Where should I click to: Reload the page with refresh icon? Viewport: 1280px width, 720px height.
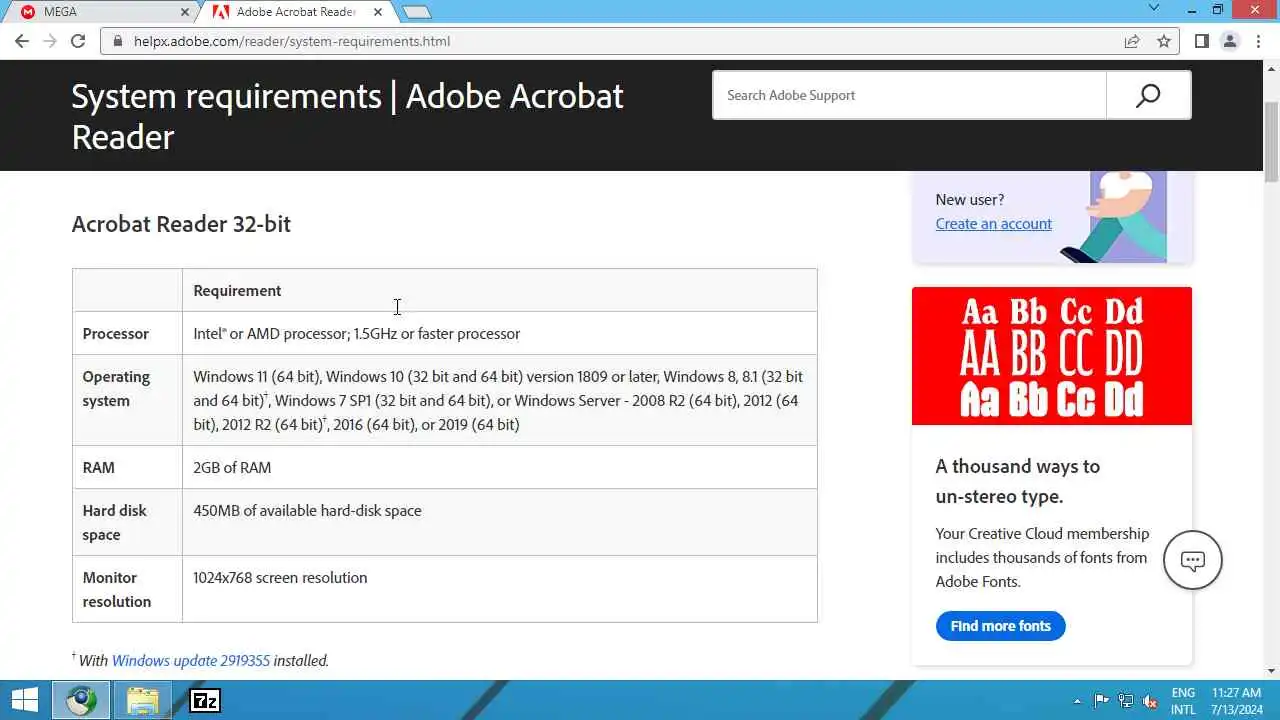point(78,41)
